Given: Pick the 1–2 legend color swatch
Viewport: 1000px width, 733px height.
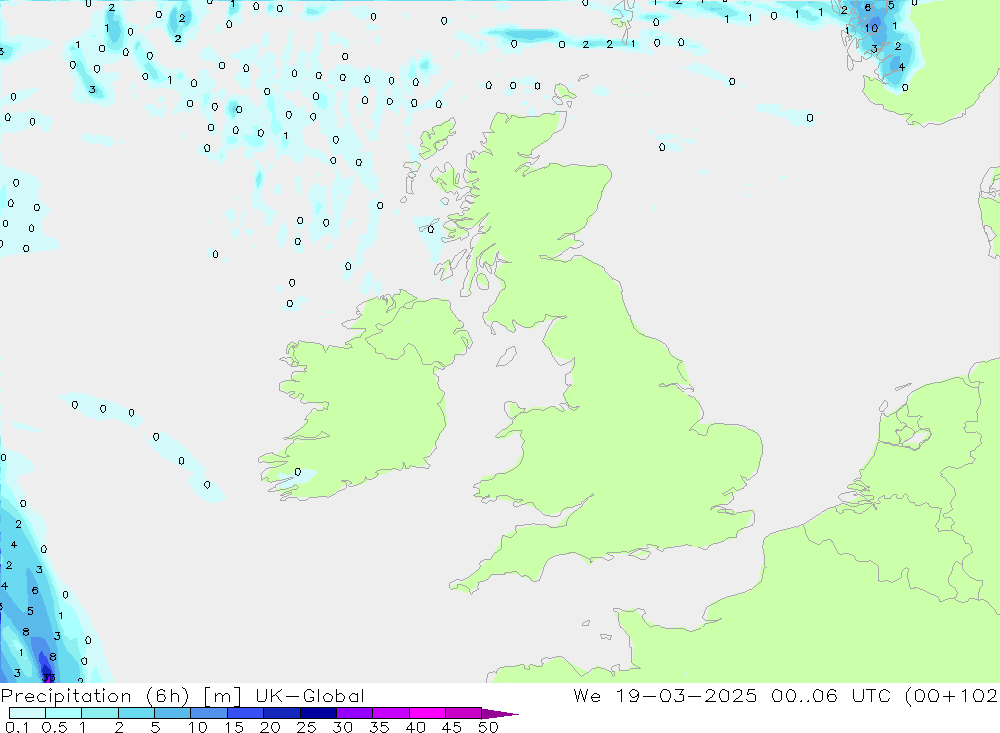Looking at the screenshot, I should pos(100,713).
